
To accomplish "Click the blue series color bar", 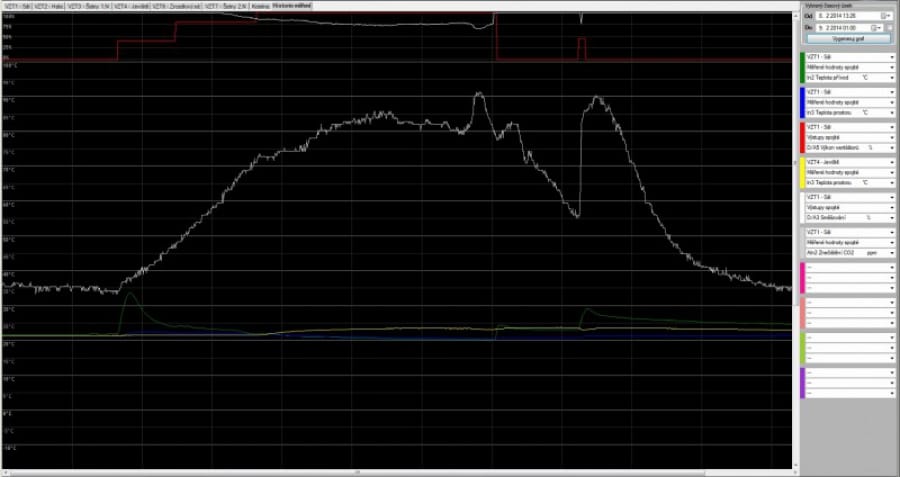I will [802, 102].
